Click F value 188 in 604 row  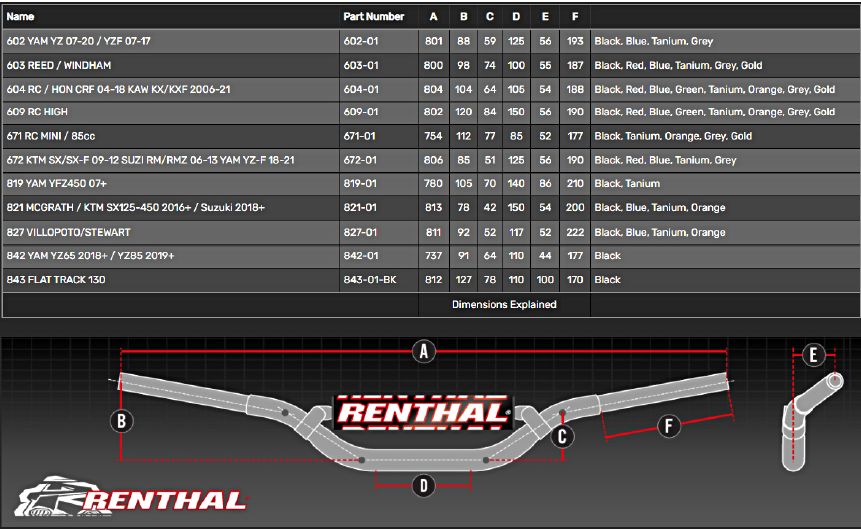tap(575, 89)
